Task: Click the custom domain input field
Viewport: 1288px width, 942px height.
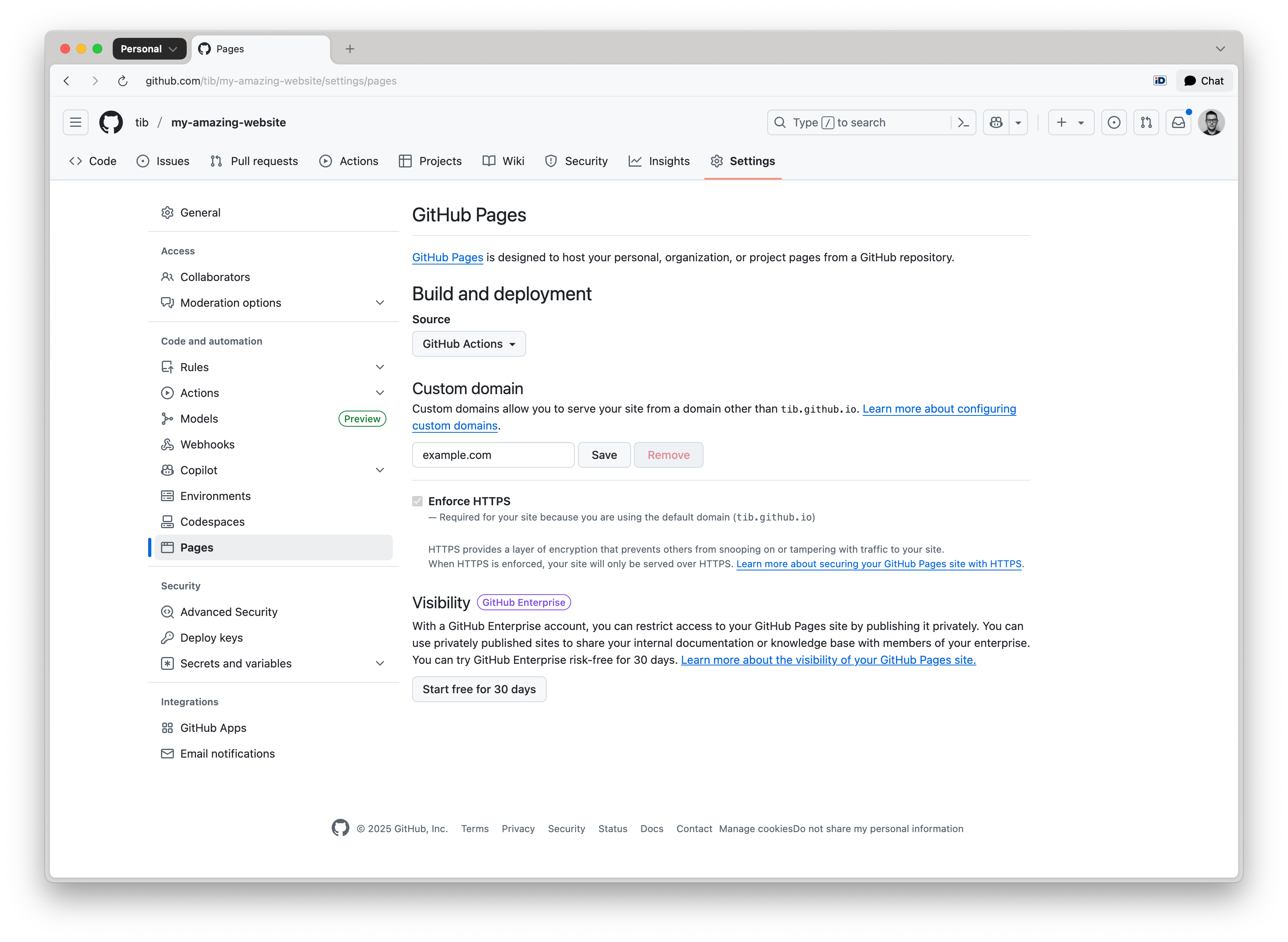Action: (x=493, y=455)
